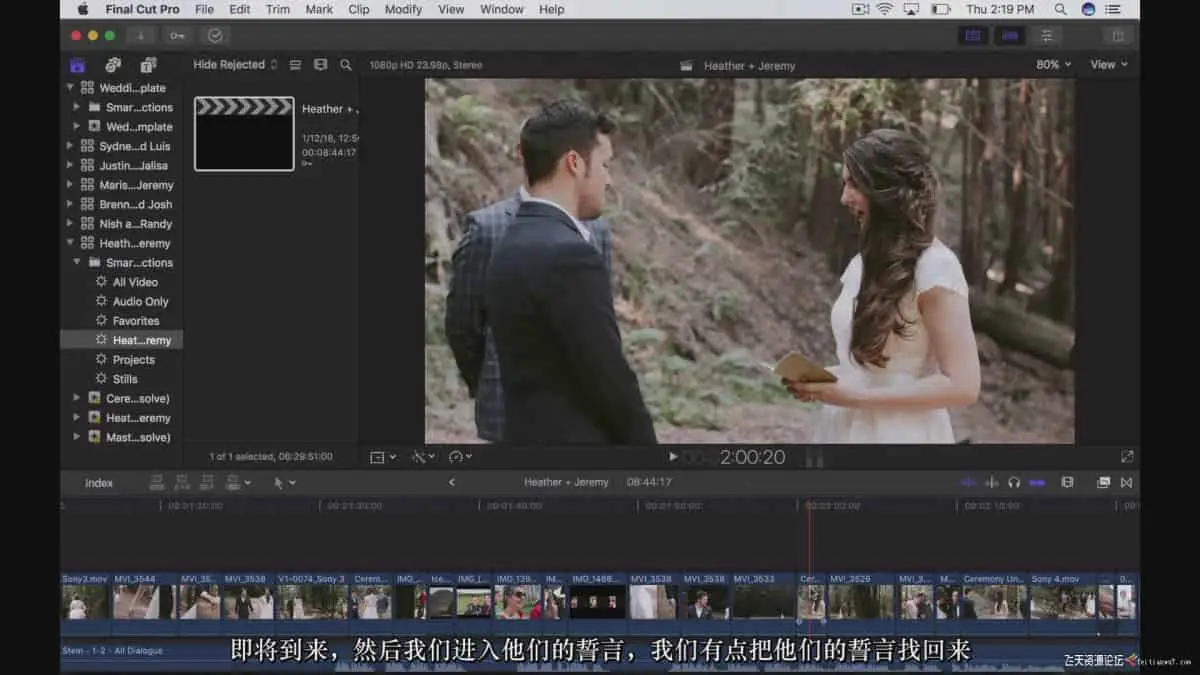Collapse the Weddi...plate library
The image size is (1200, 675).
(x=70, y=88)
